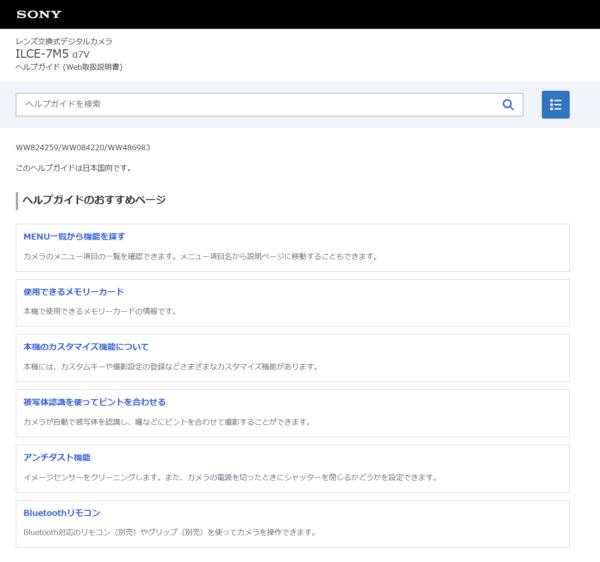Open the Bluetoothリモコン link
The height and width of the screenshot is (562, 600).
coord(62,513)
